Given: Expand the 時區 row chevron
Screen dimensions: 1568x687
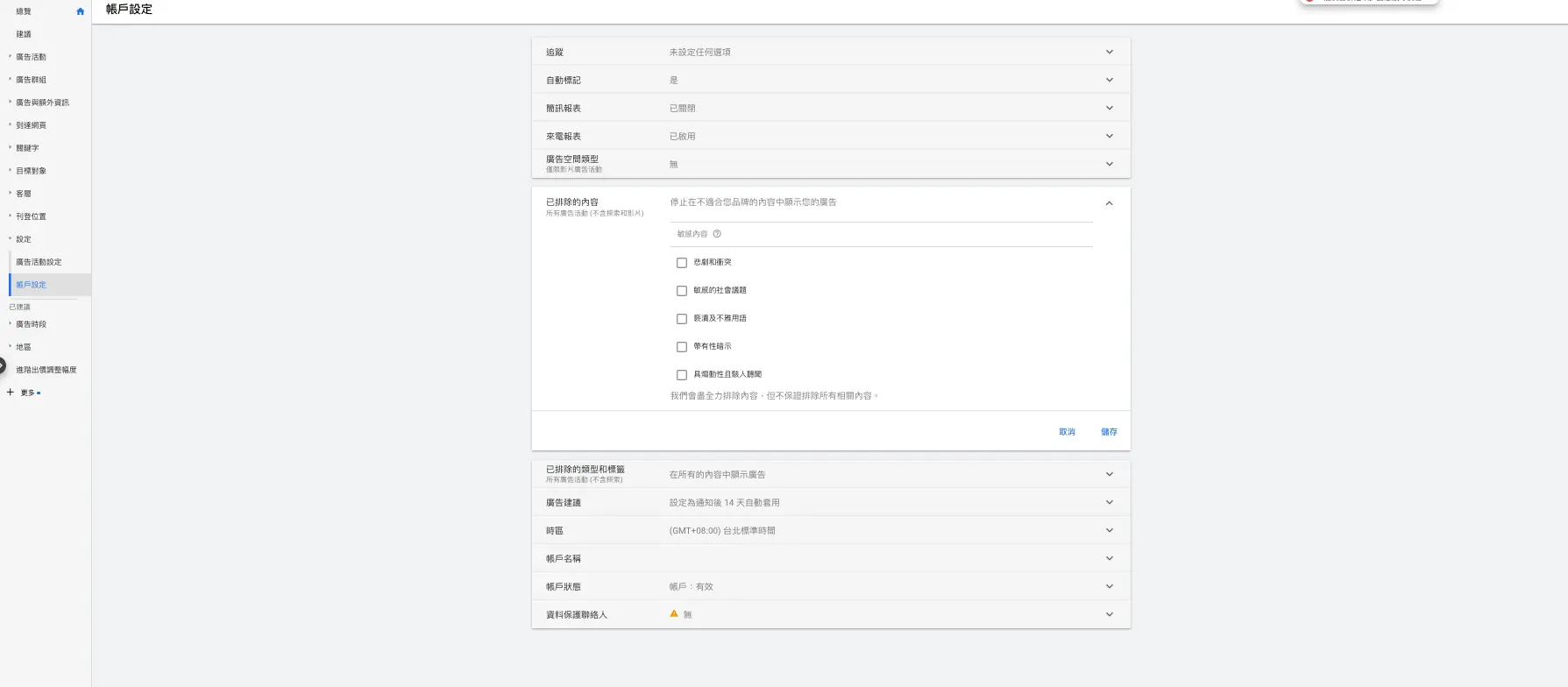Looking at the screenshot, I should tap(1110, 531).
